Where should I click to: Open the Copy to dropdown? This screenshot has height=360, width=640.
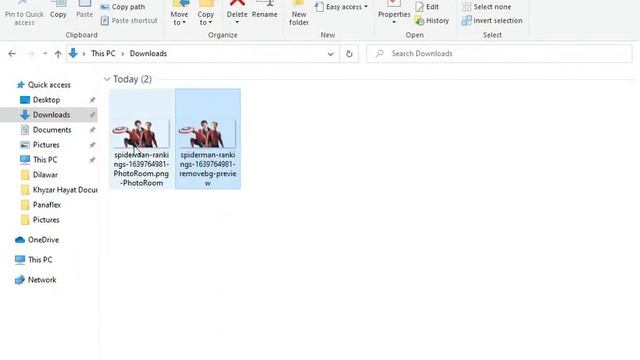point(206,13)
